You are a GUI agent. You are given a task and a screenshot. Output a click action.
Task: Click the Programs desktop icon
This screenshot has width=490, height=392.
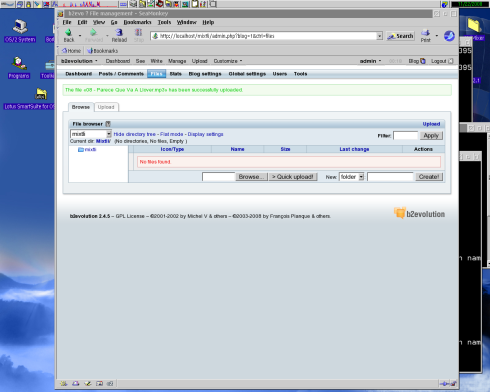(x=19, y=63)
